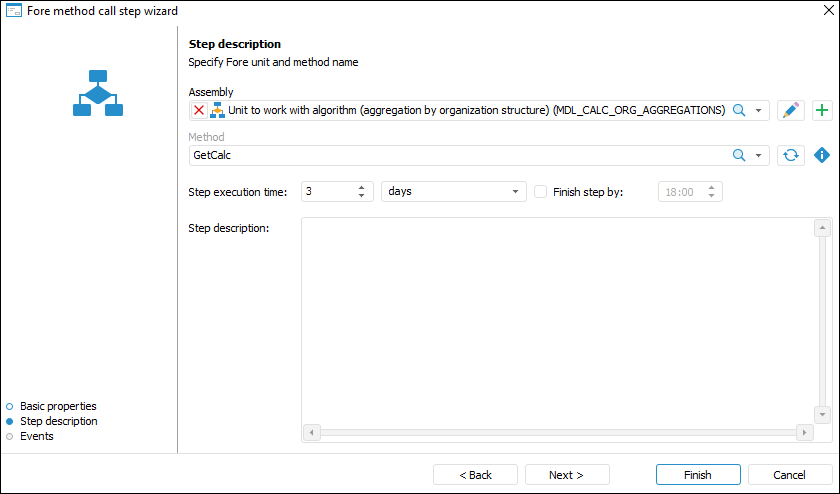Click the blue information icon
This screenshot has width=840, height=494.
click(822, 155)
